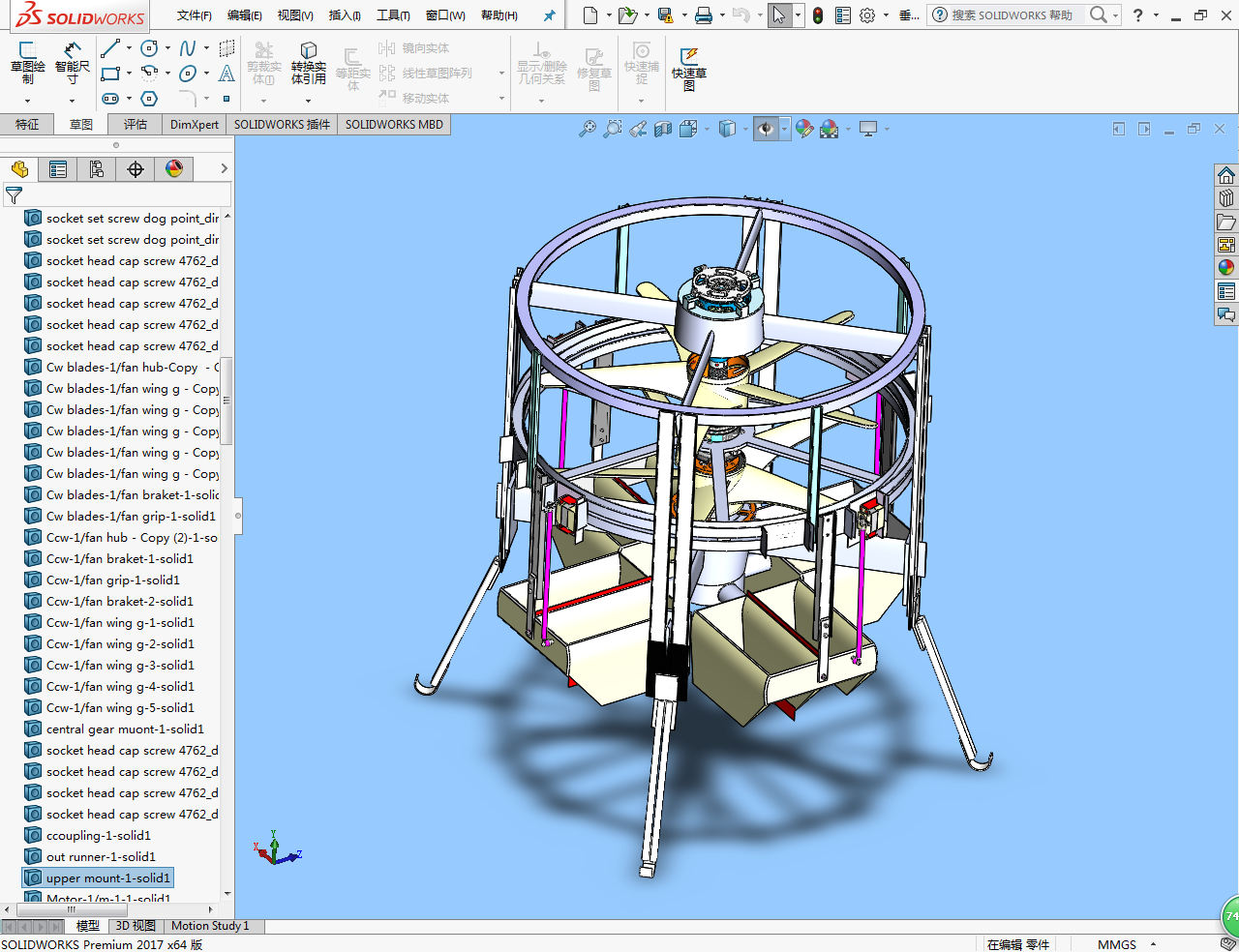Open the Motion Study 1 tab
Viewport: 1239px width, 952px height.
coord(210,926)
